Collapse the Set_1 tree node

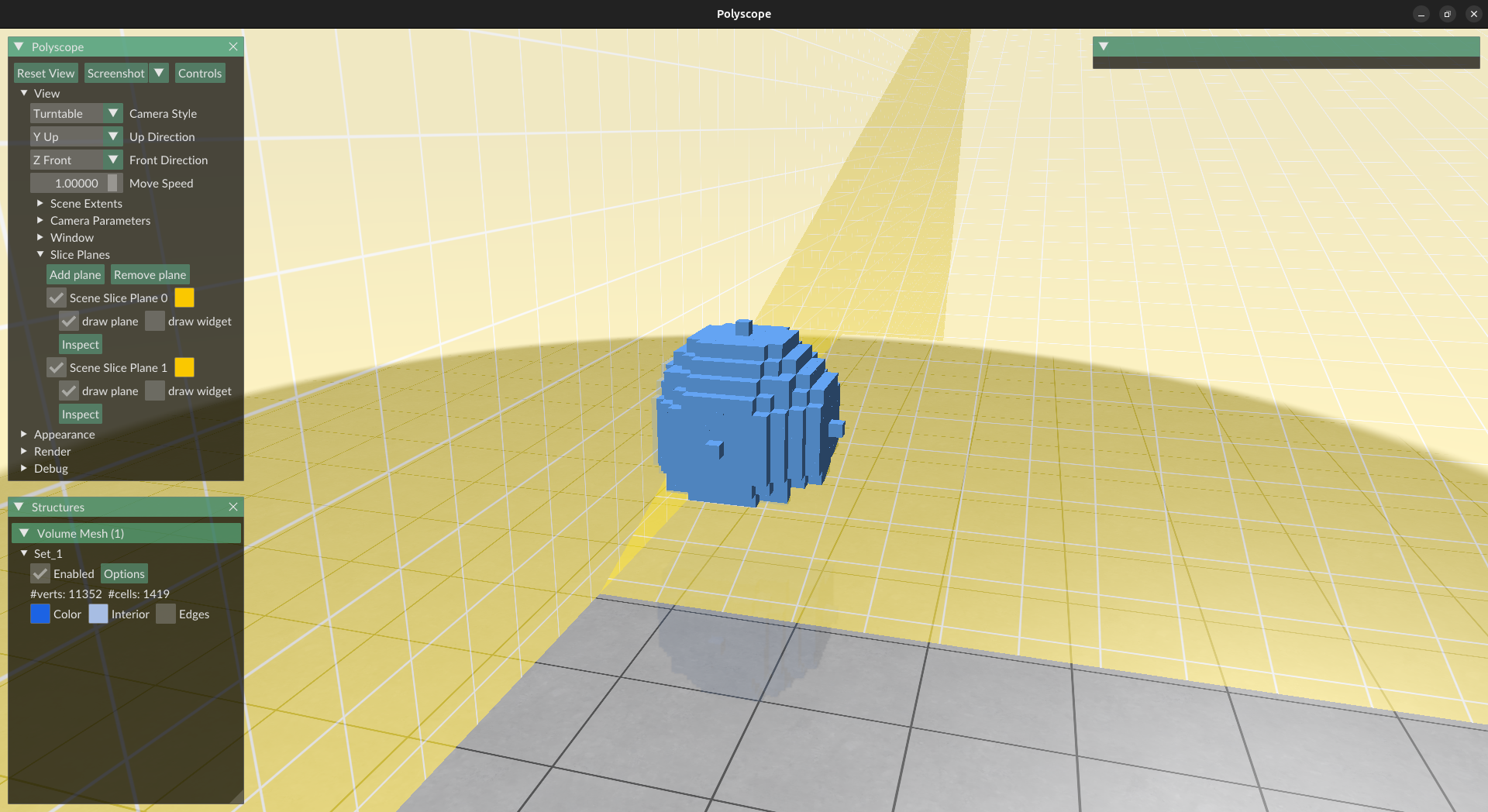(x=24, y=554)
